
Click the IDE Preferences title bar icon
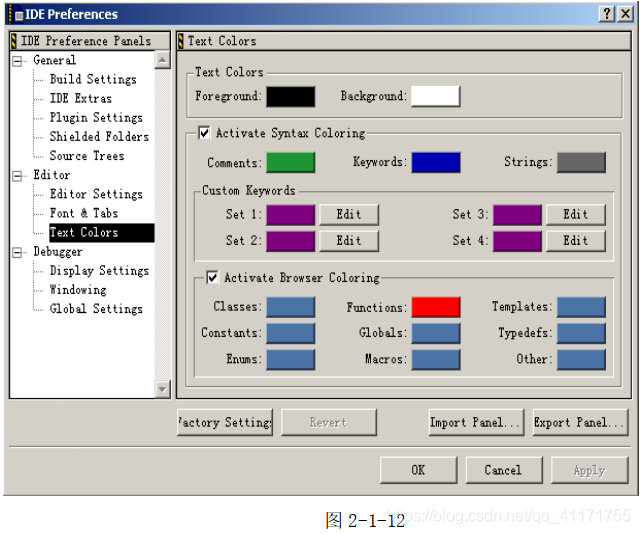[16, 14]
